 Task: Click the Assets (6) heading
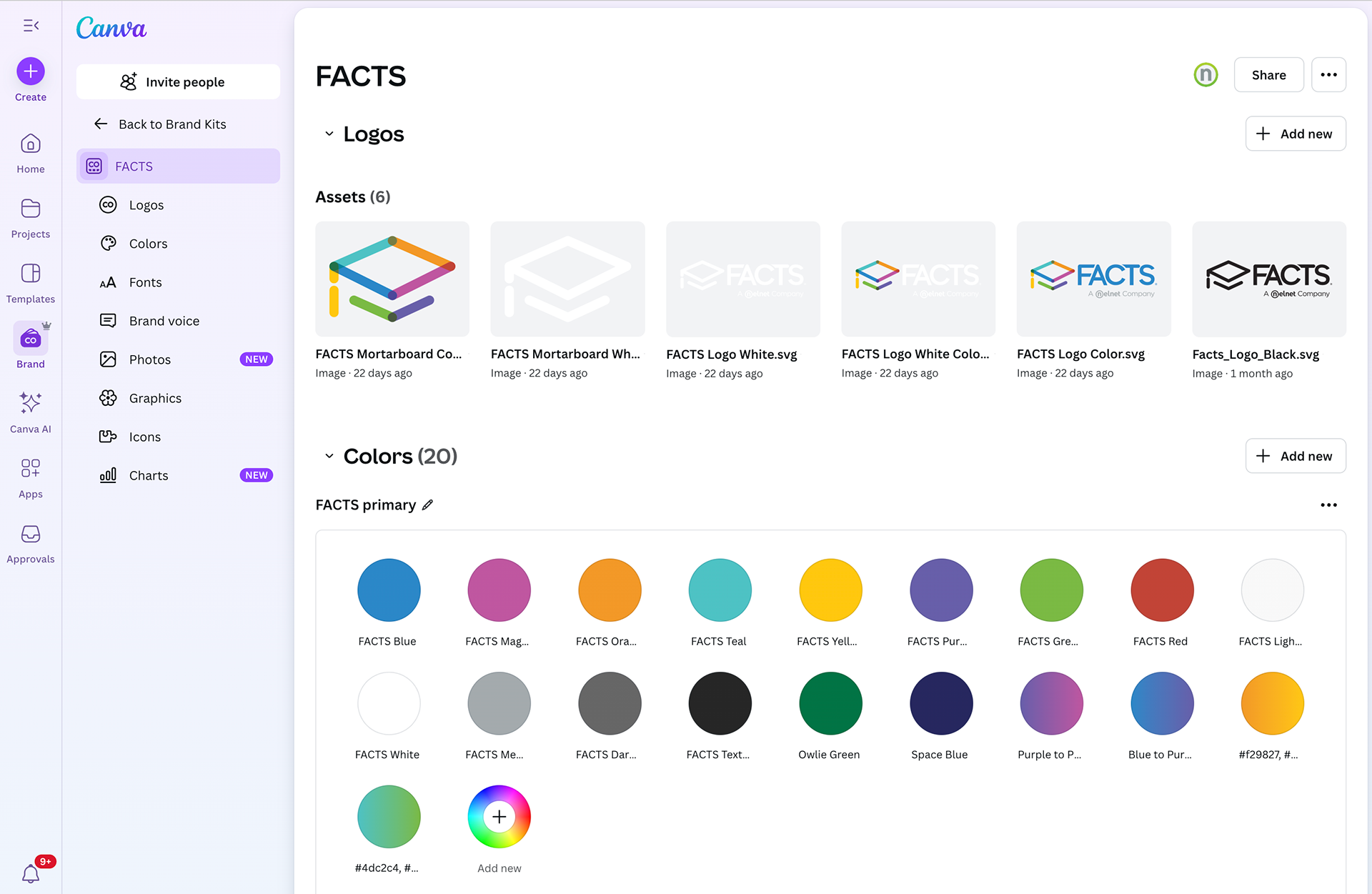pyautogui.click(x=353, y=197)
